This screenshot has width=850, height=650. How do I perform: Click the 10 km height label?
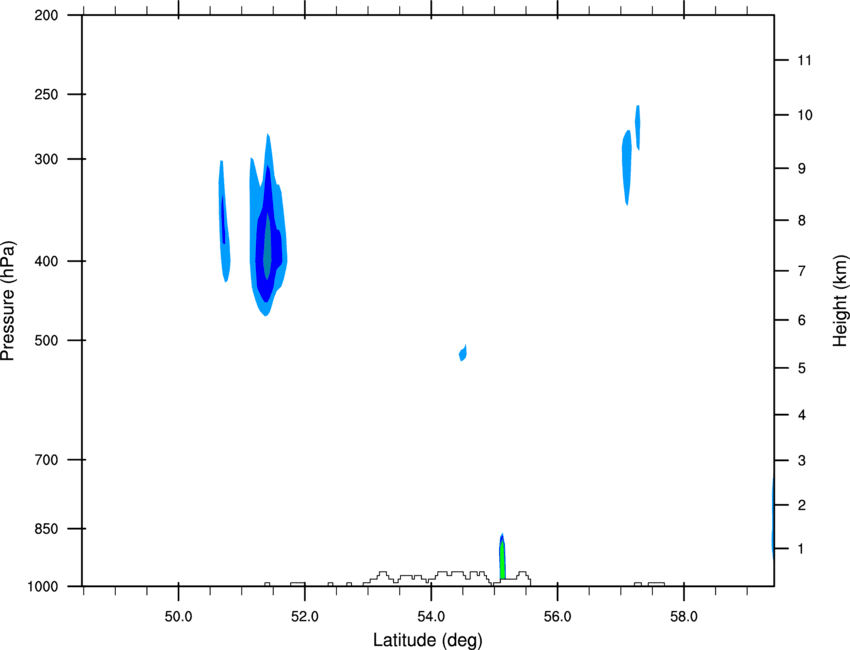pos(805,115)
